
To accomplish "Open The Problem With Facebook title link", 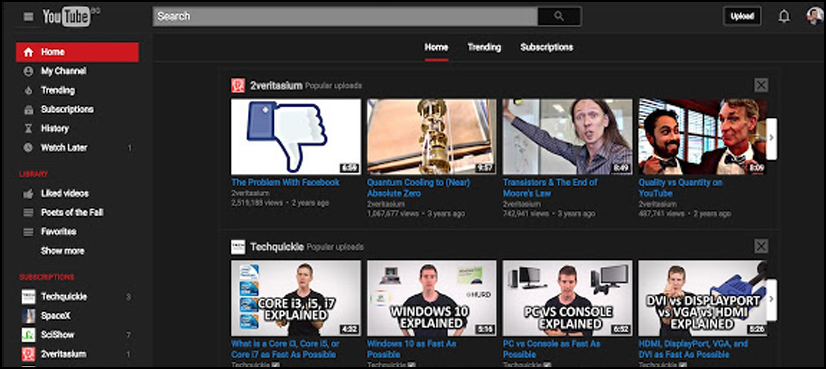I will click(x=285, y=182).
